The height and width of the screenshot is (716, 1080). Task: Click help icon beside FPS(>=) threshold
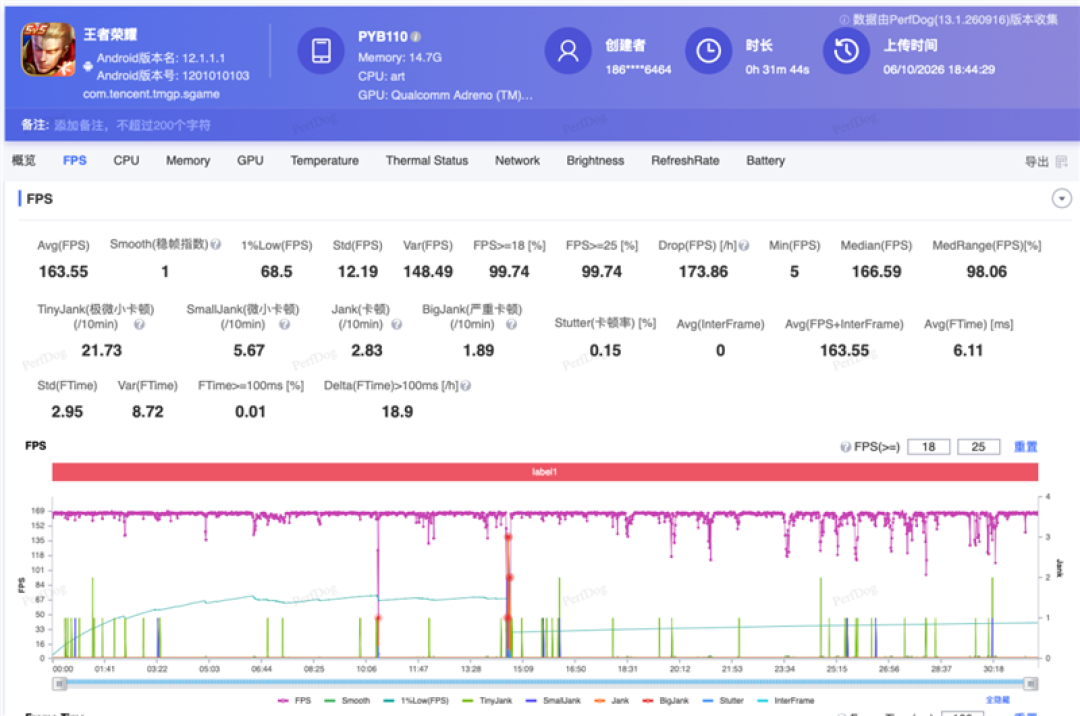pos(845,448)
